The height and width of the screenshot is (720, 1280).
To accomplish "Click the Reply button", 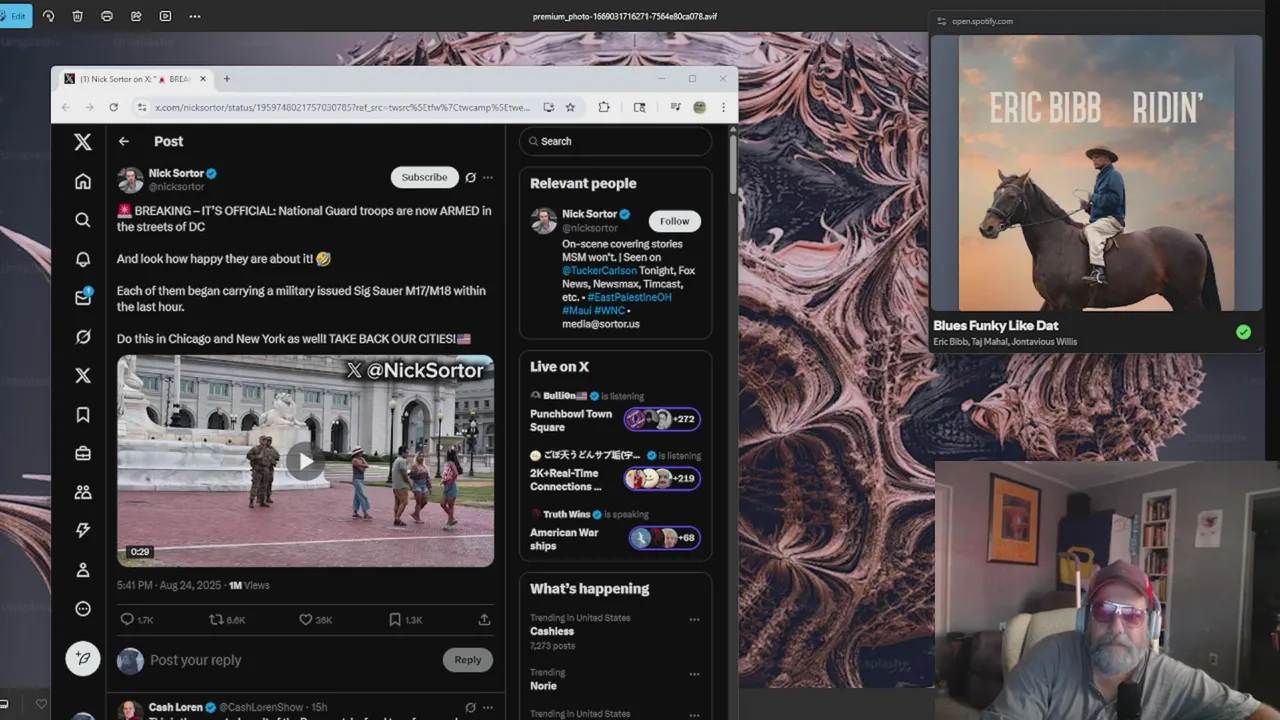I will 467,660.
